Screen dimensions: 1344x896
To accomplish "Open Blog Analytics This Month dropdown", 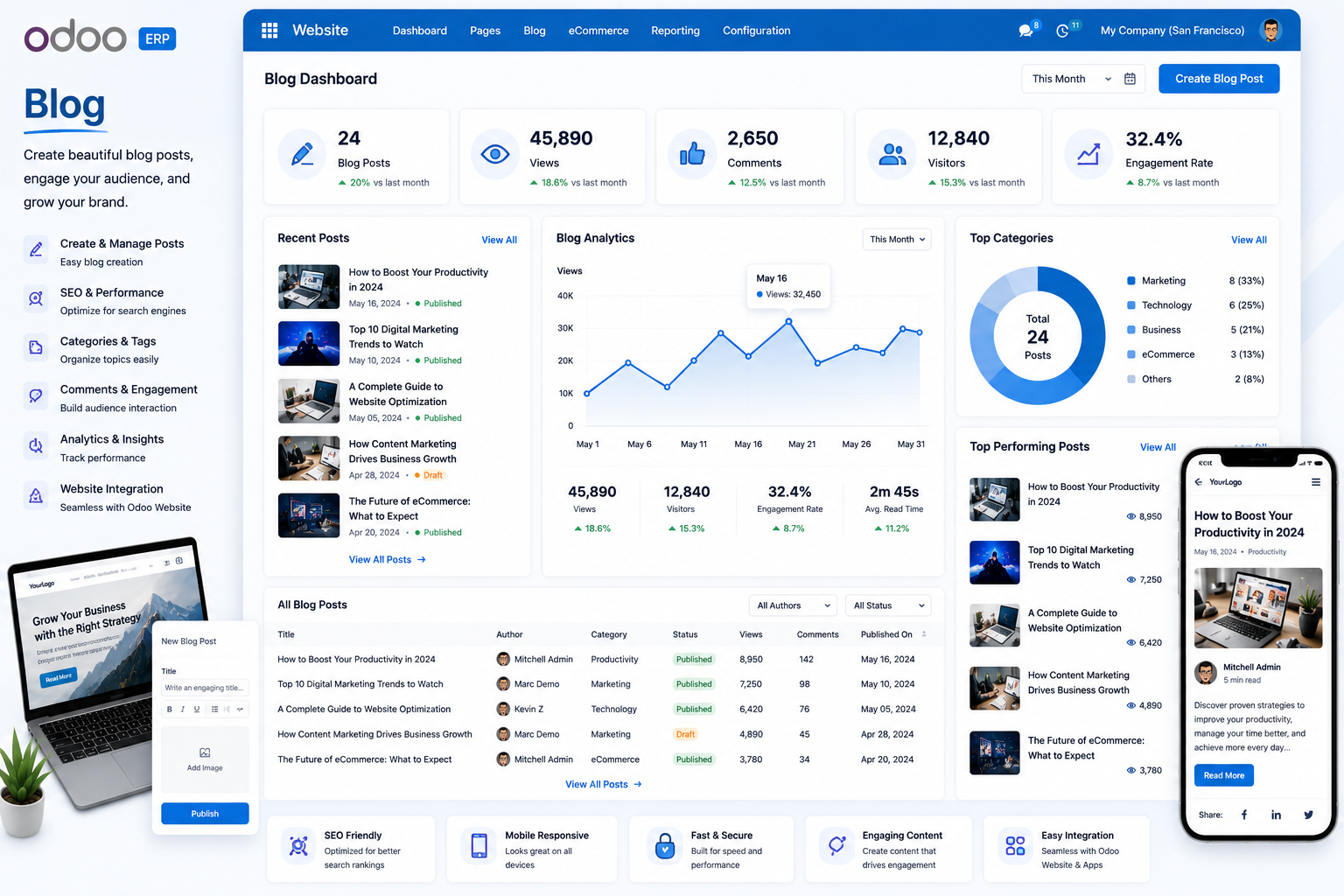I will 897,240.
